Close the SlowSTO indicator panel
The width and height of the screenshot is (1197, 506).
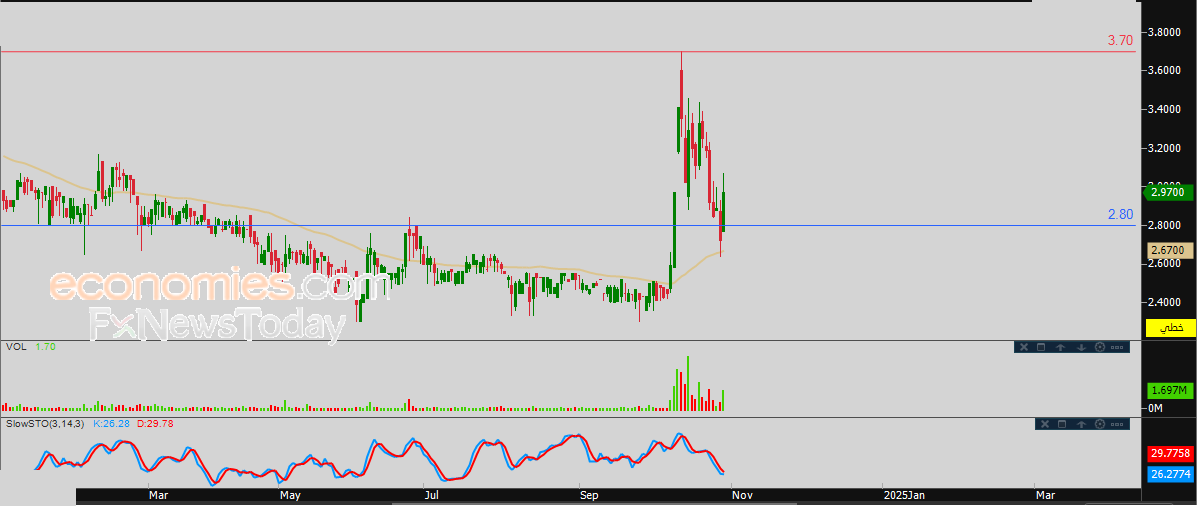click(x=1044, y=424)
